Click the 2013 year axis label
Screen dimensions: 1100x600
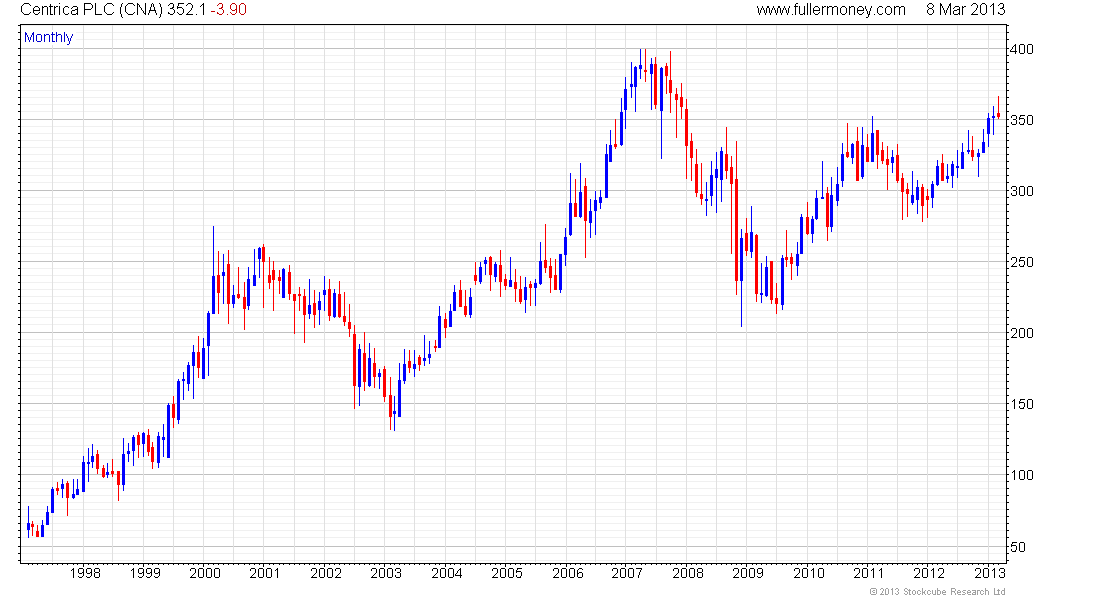click(990, 573)
